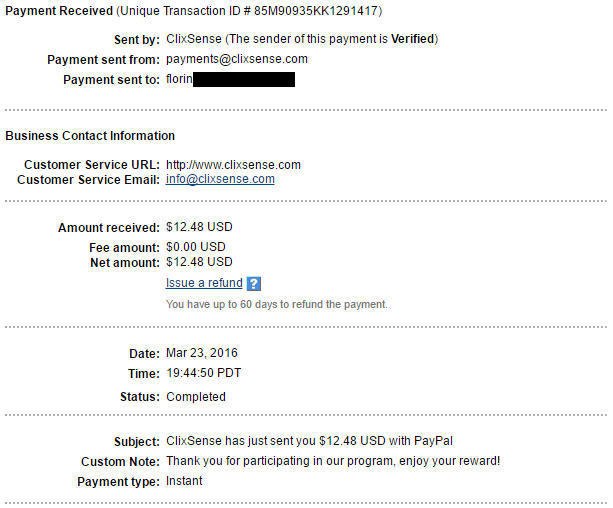Click the date Mar 23, 2016

point(202,353)
